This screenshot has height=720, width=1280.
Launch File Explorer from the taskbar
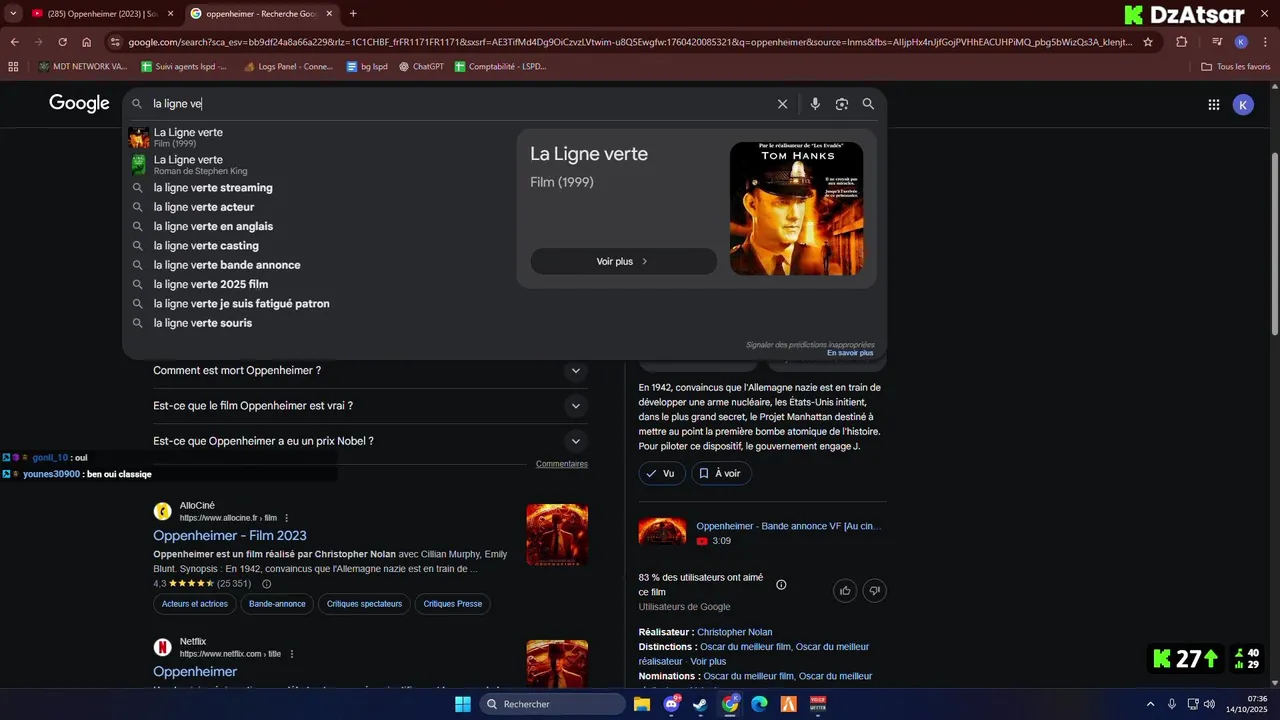tap(642, 704)
